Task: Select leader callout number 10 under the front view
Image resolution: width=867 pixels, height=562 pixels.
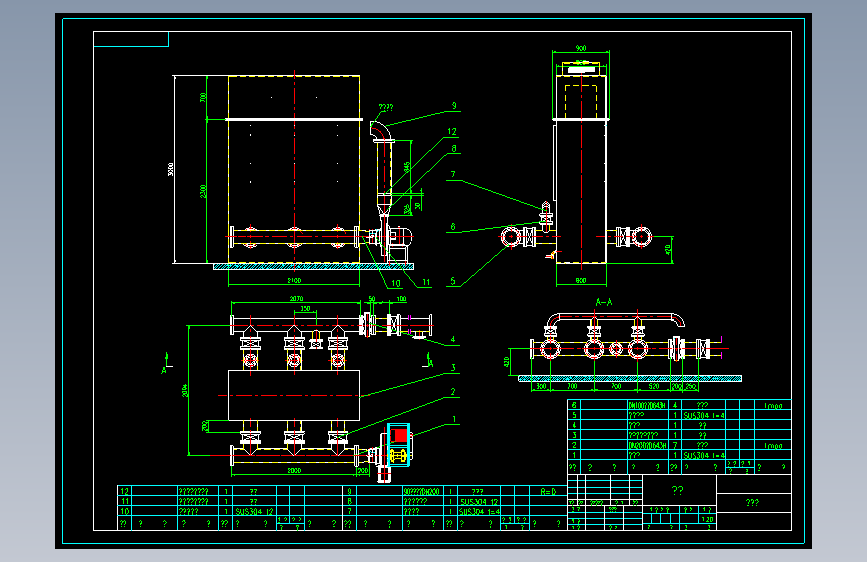Action: point(396,283)
